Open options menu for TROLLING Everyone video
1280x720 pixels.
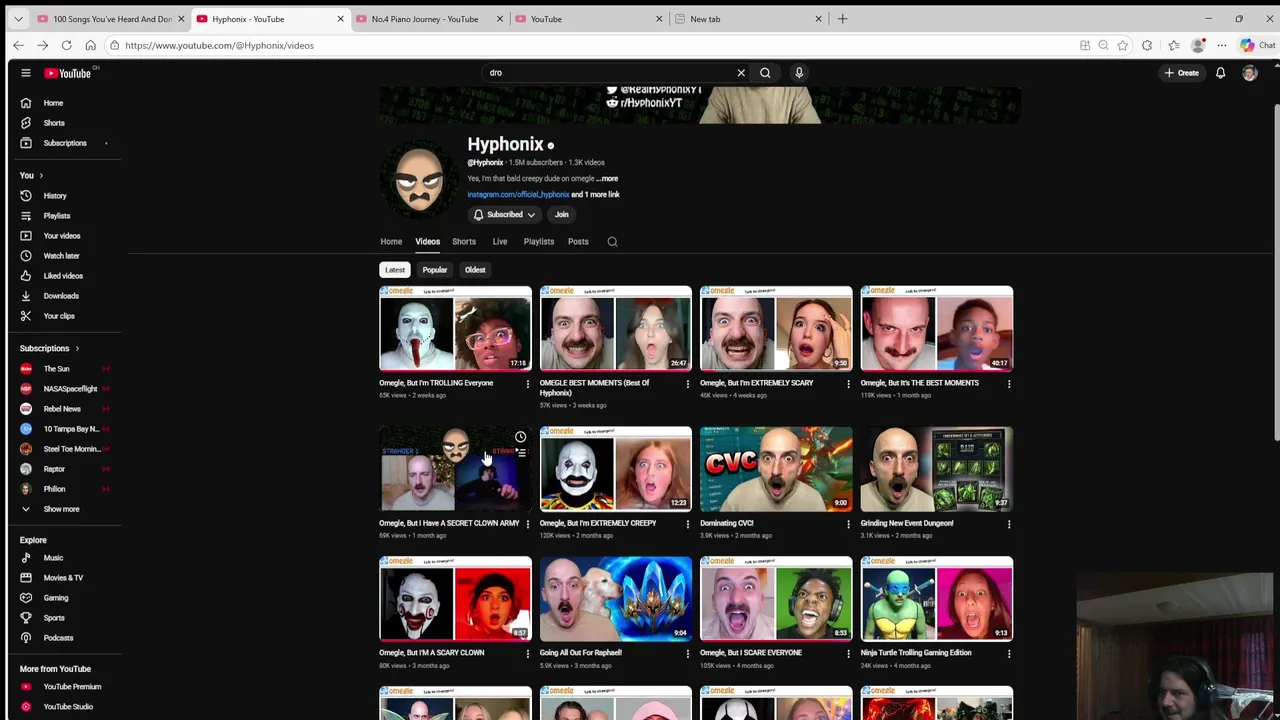coord(528,384)
